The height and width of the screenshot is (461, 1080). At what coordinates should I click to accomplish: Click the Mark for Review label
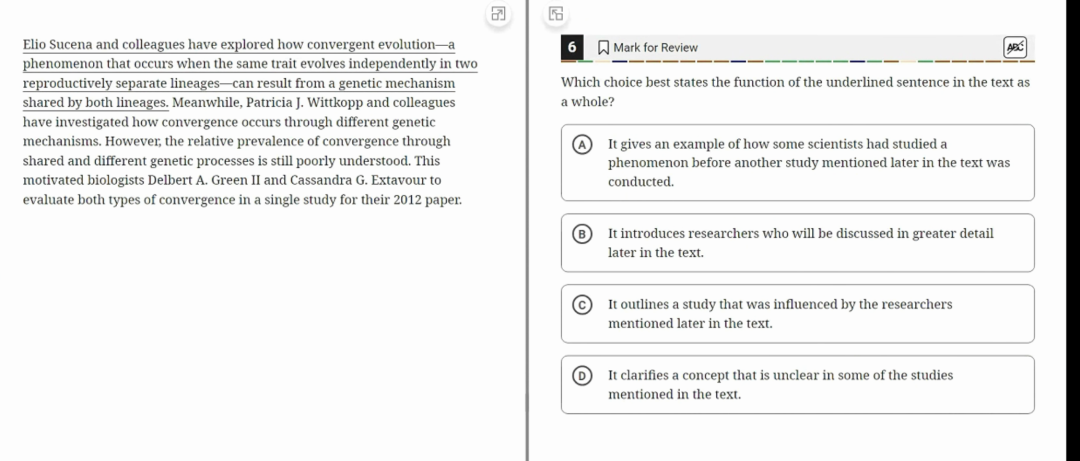point(655,48)
